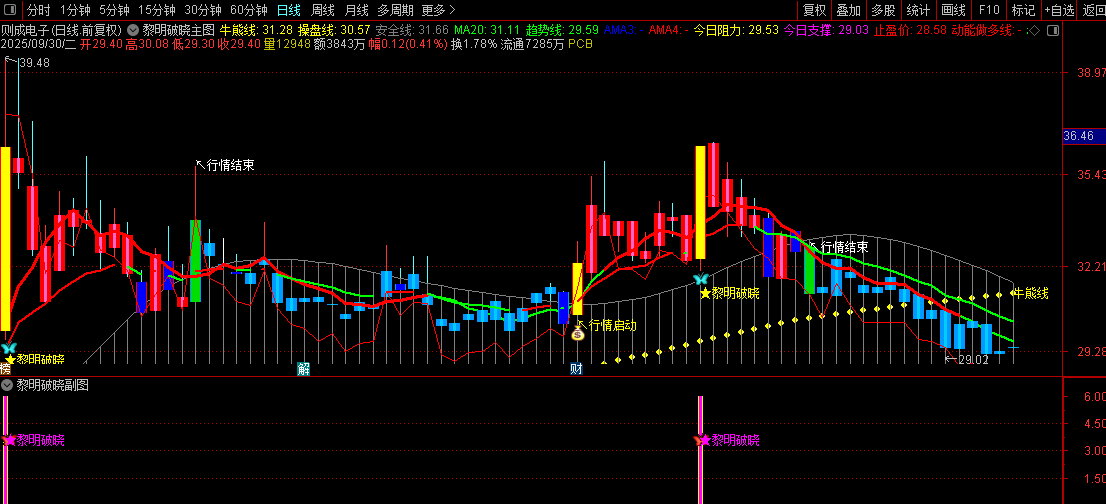Open the 更多 periods menu

coord(438,10)
